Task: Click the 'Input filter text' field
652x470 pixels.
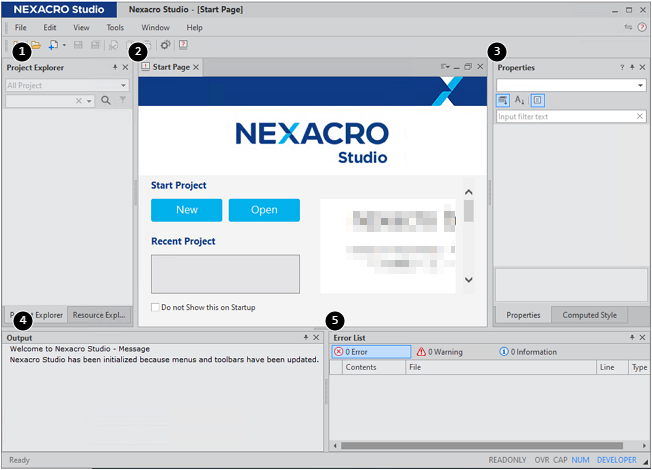Action: coord(565,117)
